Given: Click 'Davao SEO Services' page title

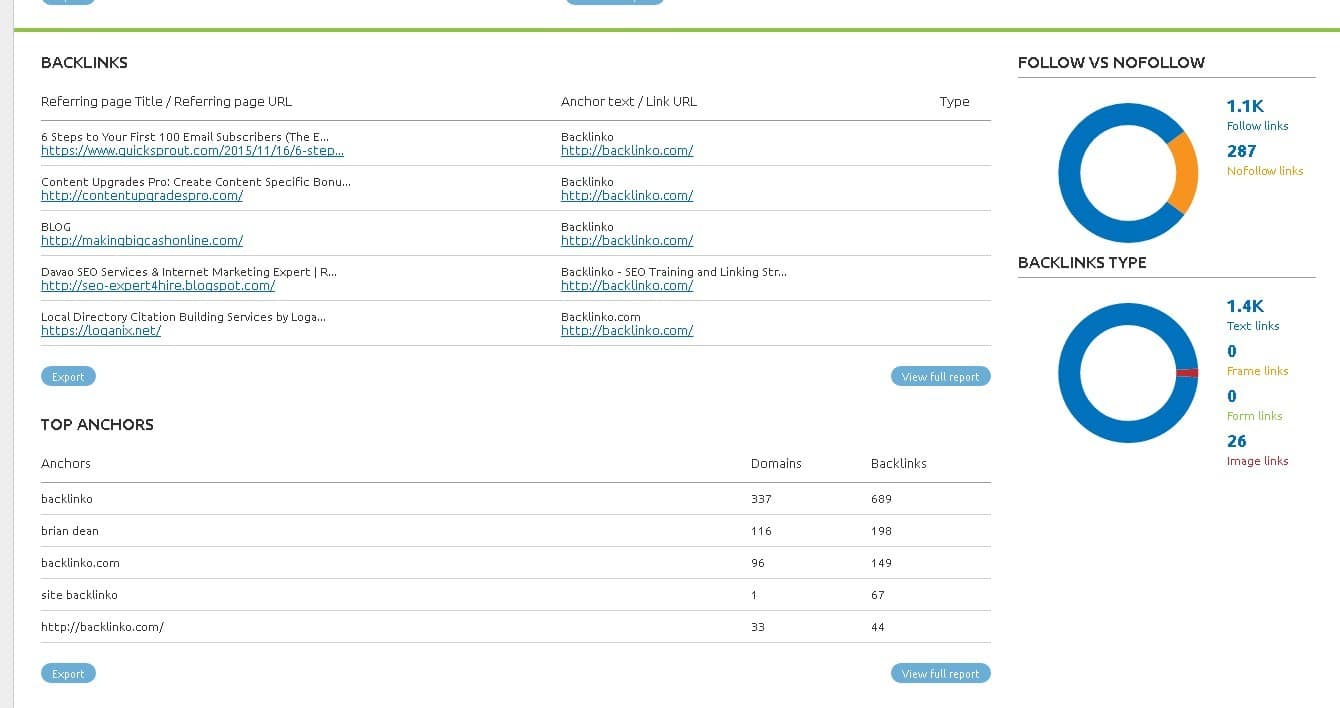Looking at the screenshot, I should (189, 272).
